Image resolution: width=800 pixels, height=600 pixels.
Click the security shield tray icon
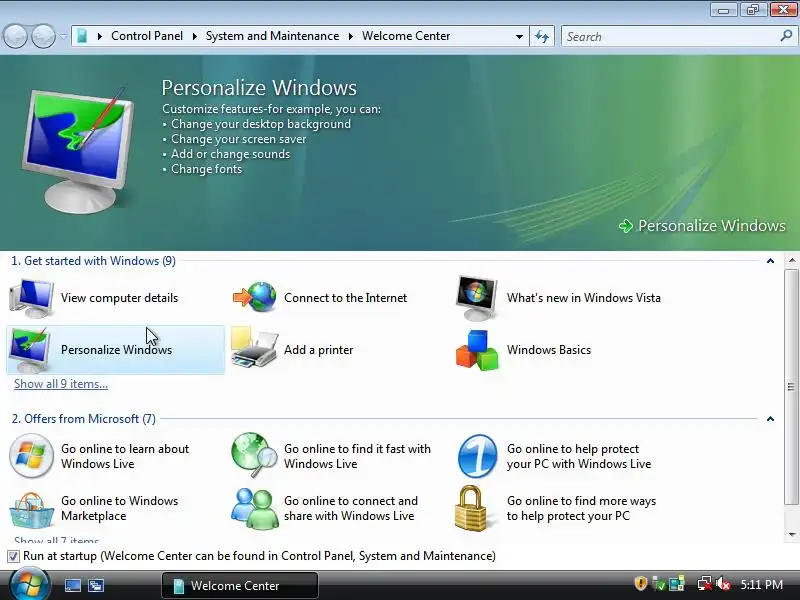641,583
